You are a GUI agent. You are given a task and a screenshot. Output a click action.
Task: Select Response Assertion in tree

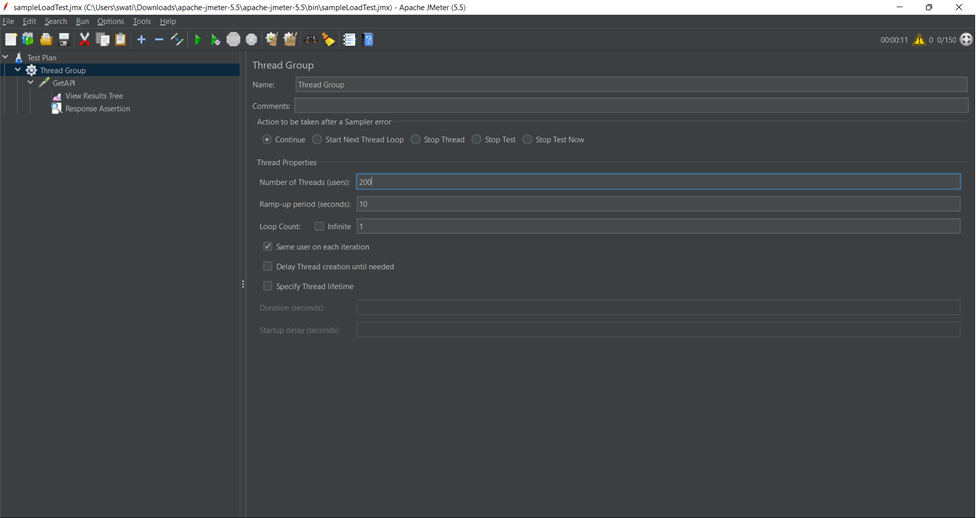tap(98, 108)
